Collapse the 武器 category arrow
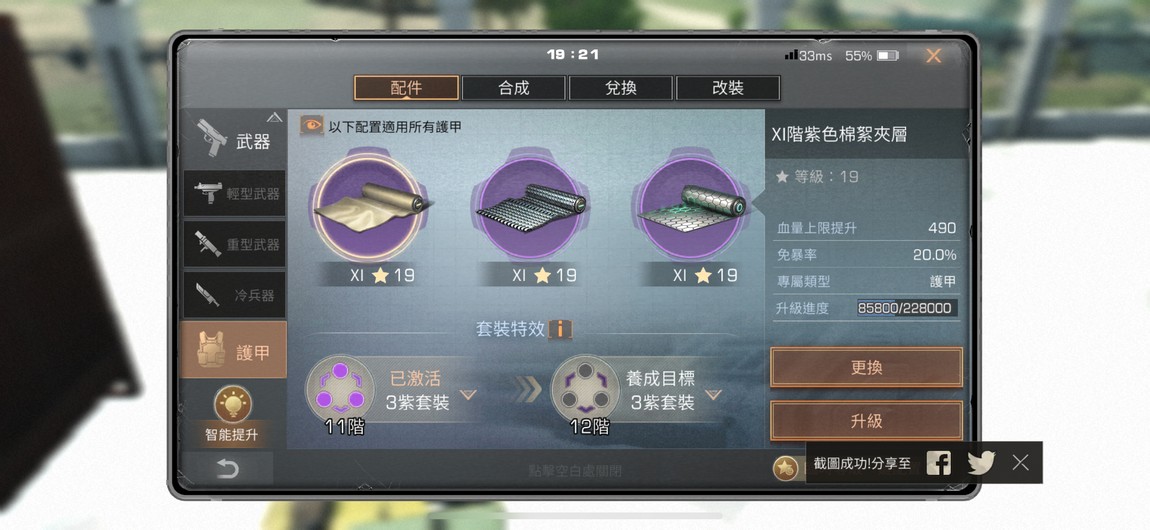Image resolution: width=1150 pixels, height=530 pixels. (x=274, y=117)
